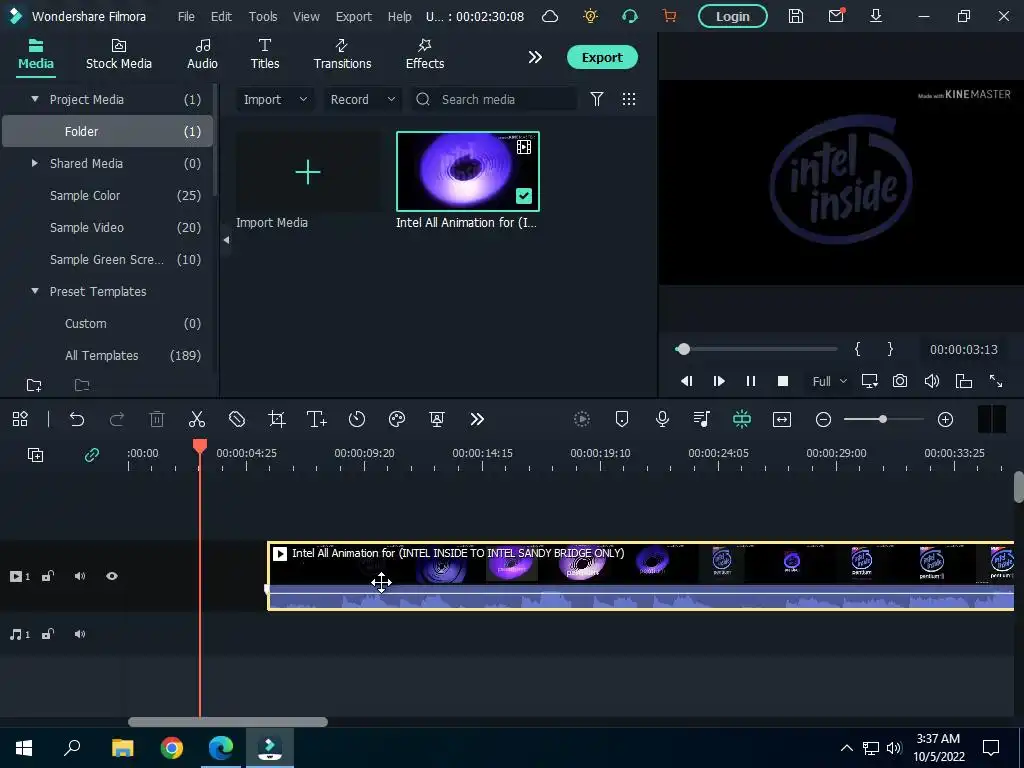The height and width of the screenshot is (768, 1024).
Task: Collapse the media side panel arrow
Action: pyautogui.click(x=226, y=240)
